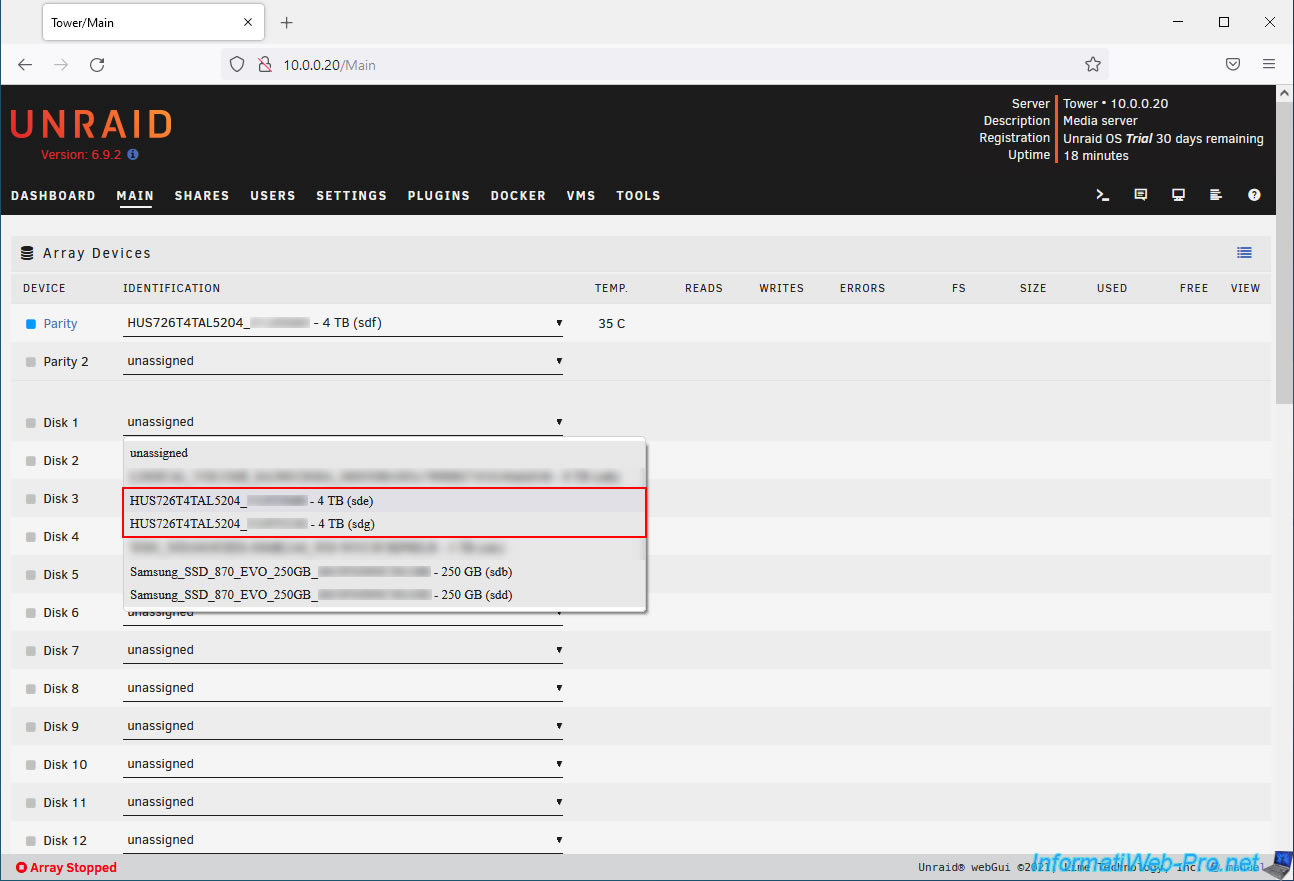The width and height of the screenshot is (1294, 881).
Task: Open the system log icon
Action: [x=1216, y=195]
